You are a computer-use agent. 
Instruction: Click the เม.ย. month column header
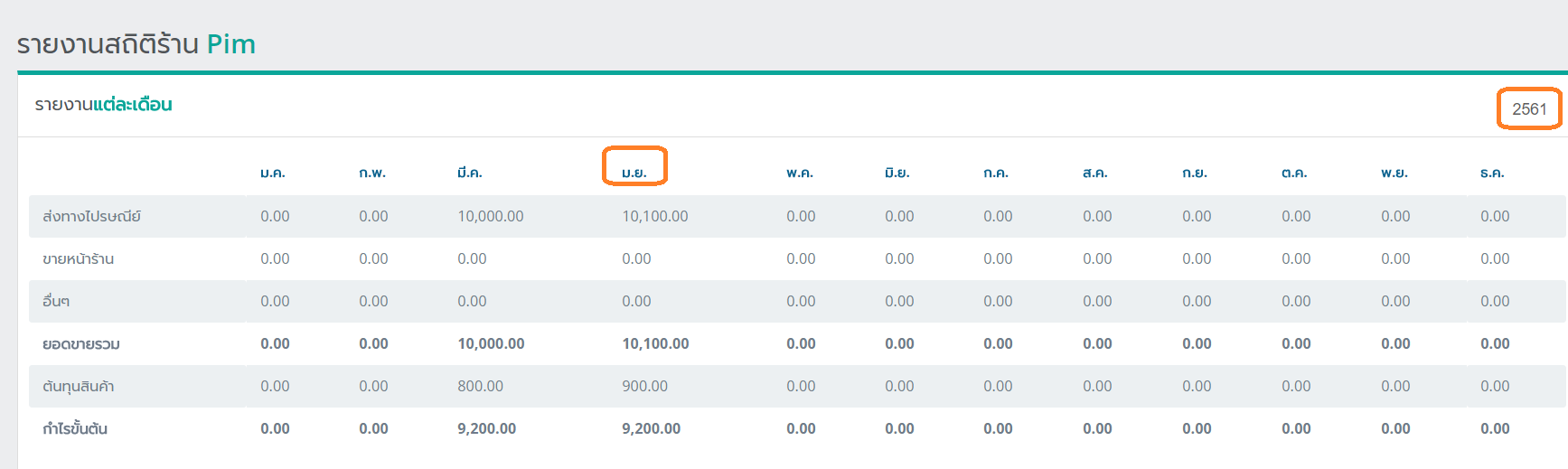pos(634,172)
